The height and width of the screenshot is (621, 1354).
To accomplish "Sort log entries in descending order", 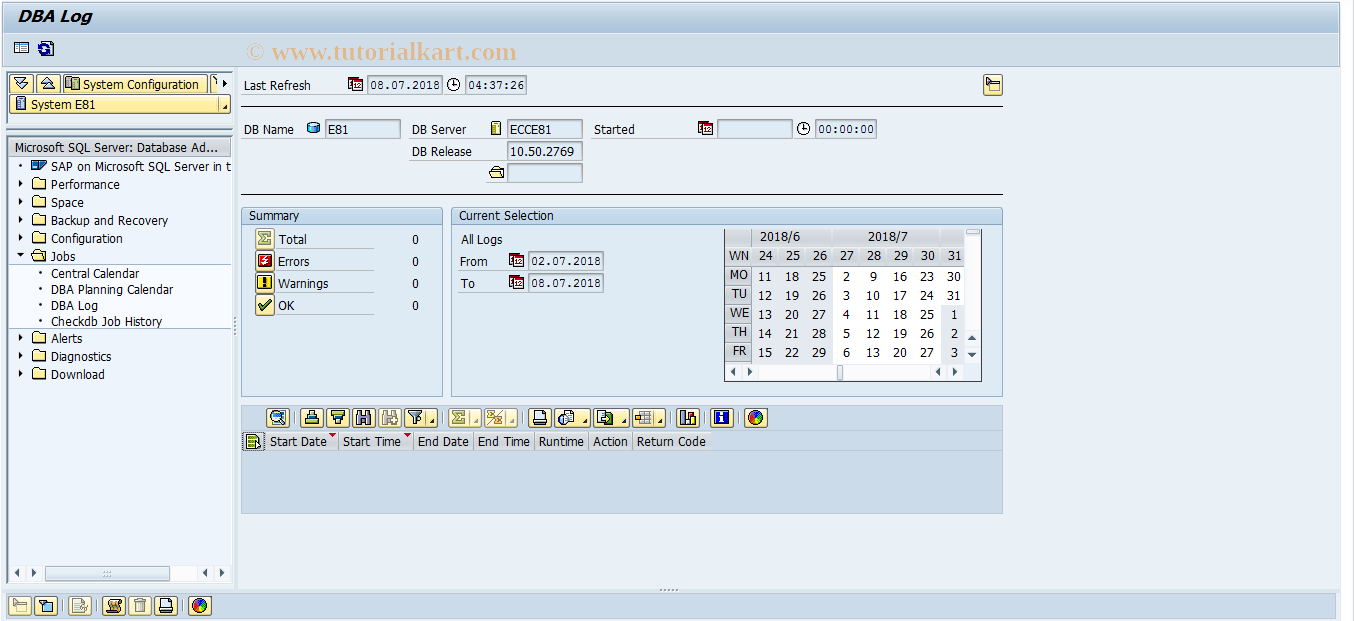I will click(338, 418).
